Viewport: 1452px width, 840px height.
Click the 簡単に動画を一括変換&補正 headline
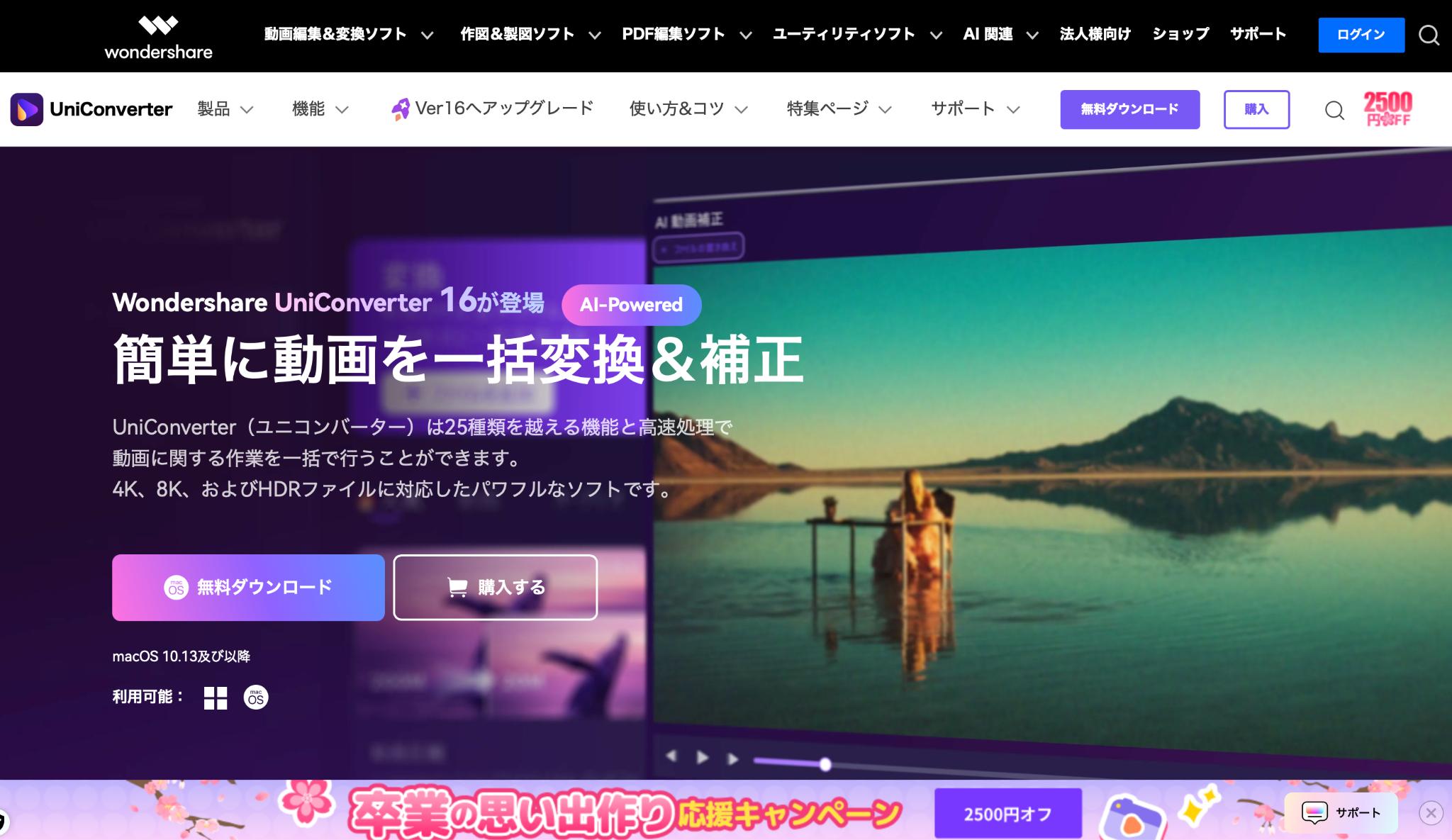click(458, 359)
